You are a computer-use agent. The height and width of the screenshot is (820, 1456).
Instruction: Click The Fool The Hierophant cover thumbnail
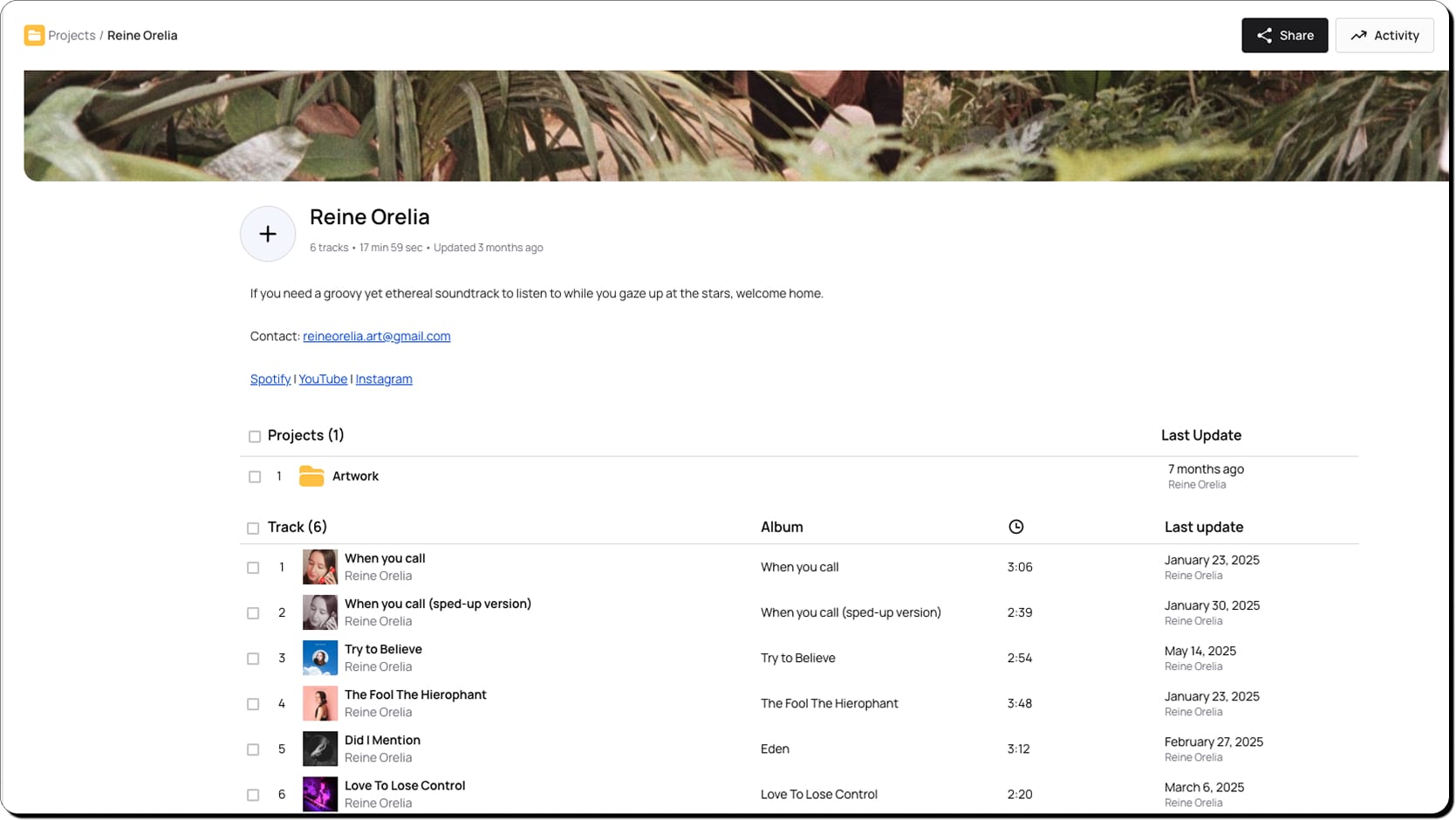click(320, 703)
